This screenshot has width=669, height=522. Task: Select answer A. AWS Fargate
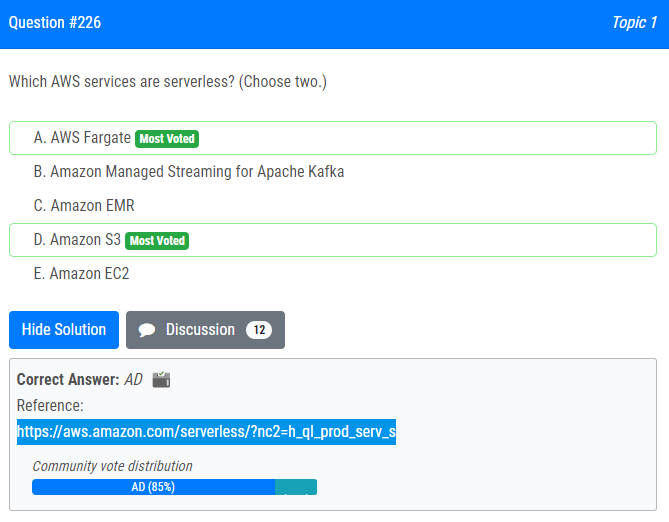[x=332, y=138]
